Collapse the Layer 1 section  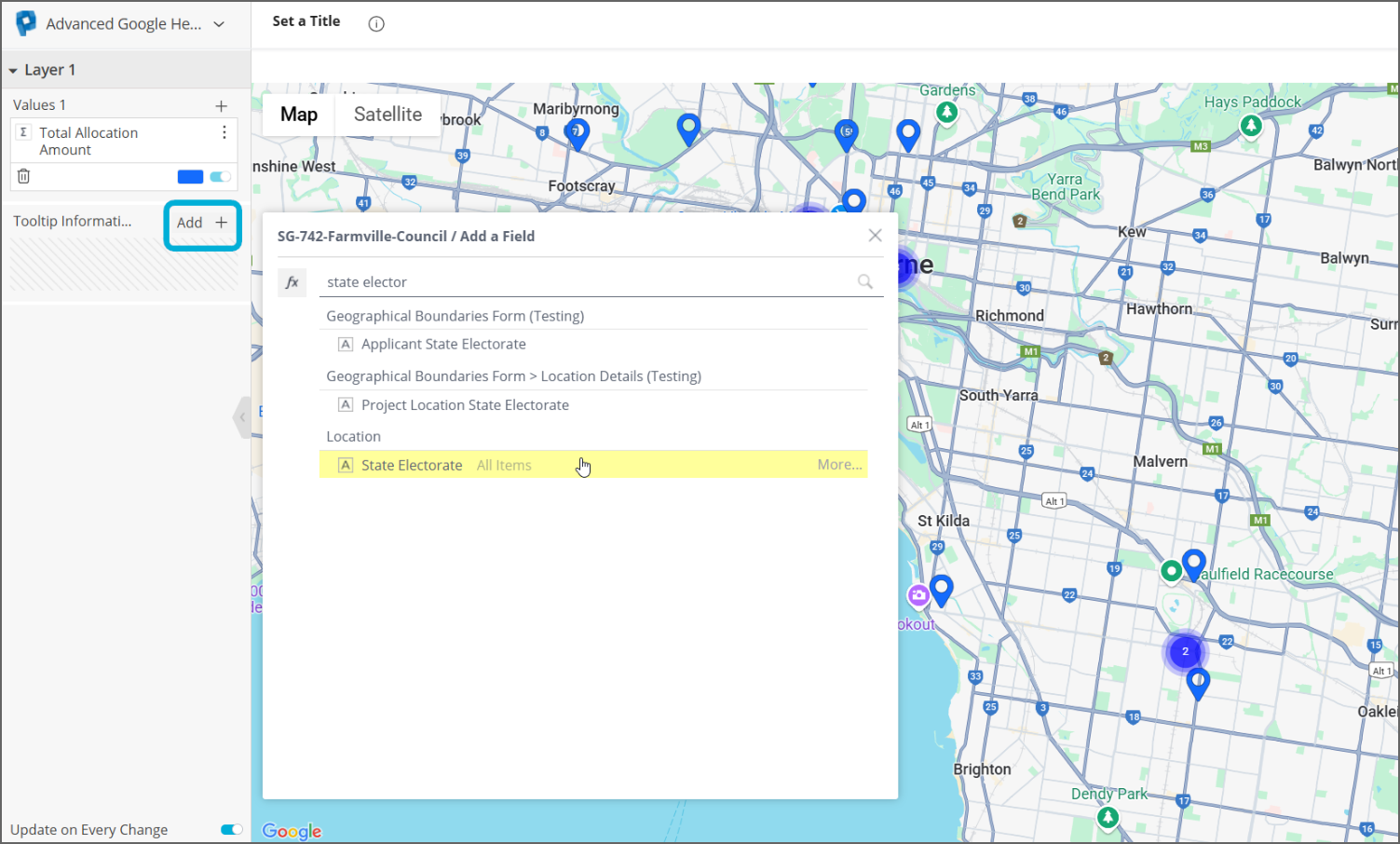[x=13, y=71]
